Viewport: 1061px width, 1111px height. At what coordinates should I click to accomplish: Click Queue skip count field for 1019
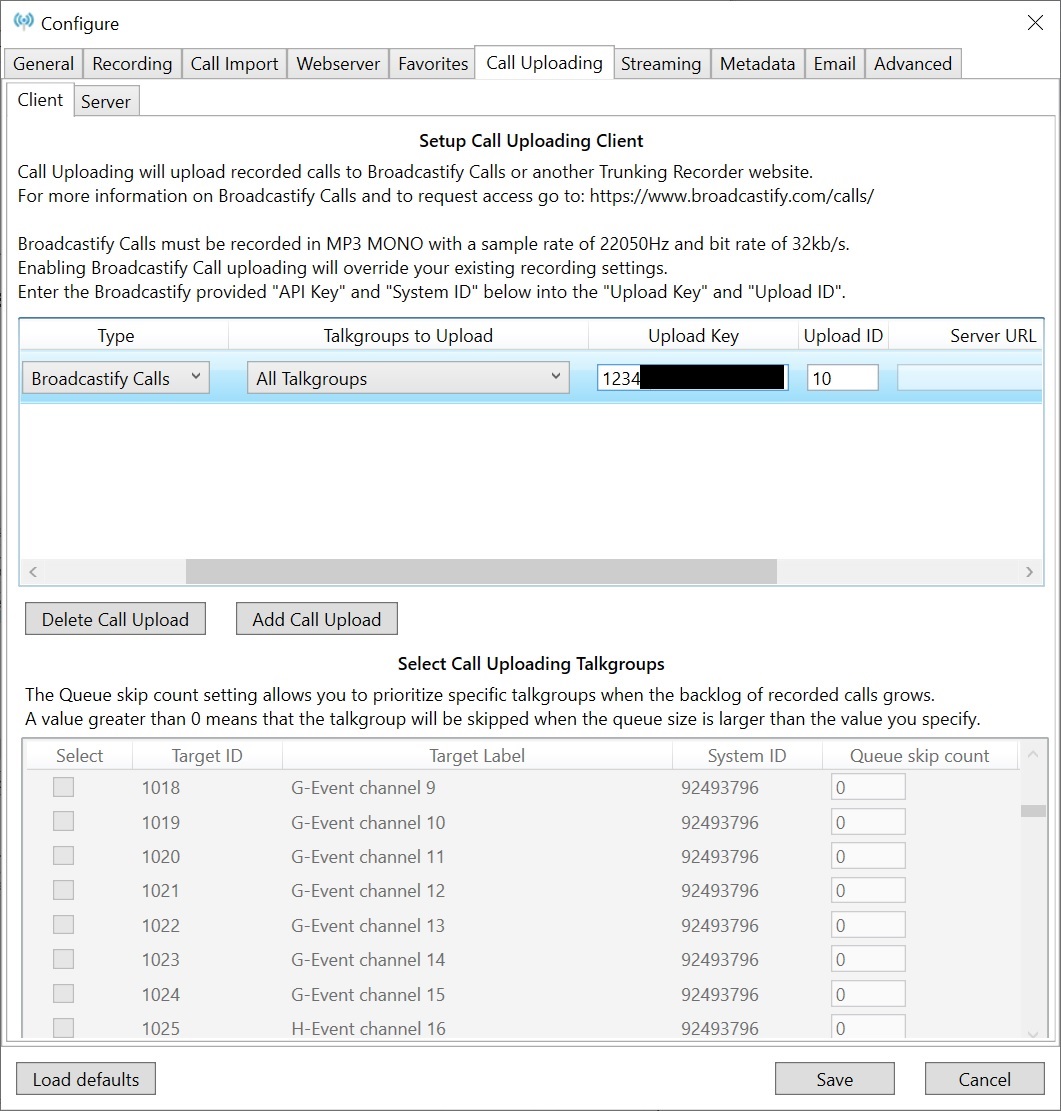tap(868, 822)
